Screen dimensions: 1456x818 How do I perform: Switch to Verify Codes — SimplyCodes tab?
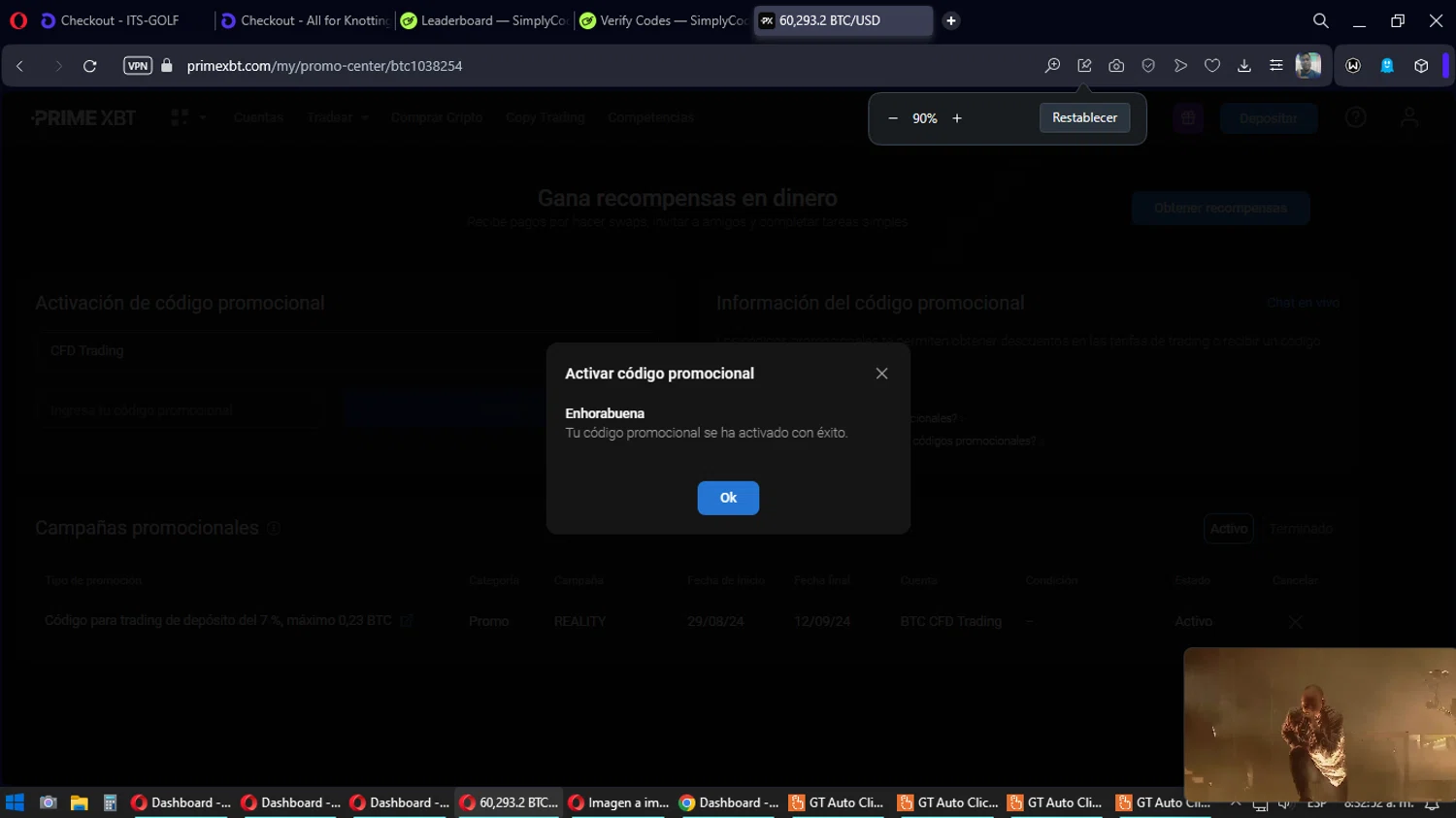pyautogui.click(x=664, y=20)
